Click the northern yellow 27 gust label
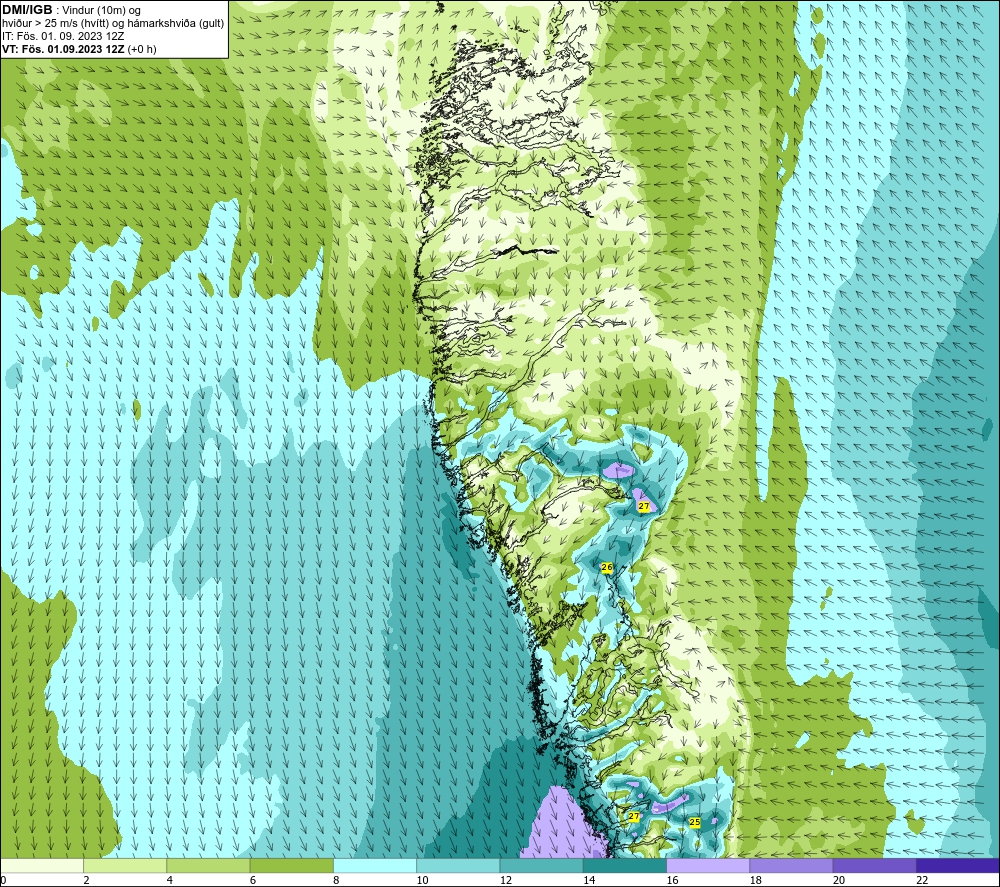The width and height of the screenshot is (1000, 887). pos(643,506)
